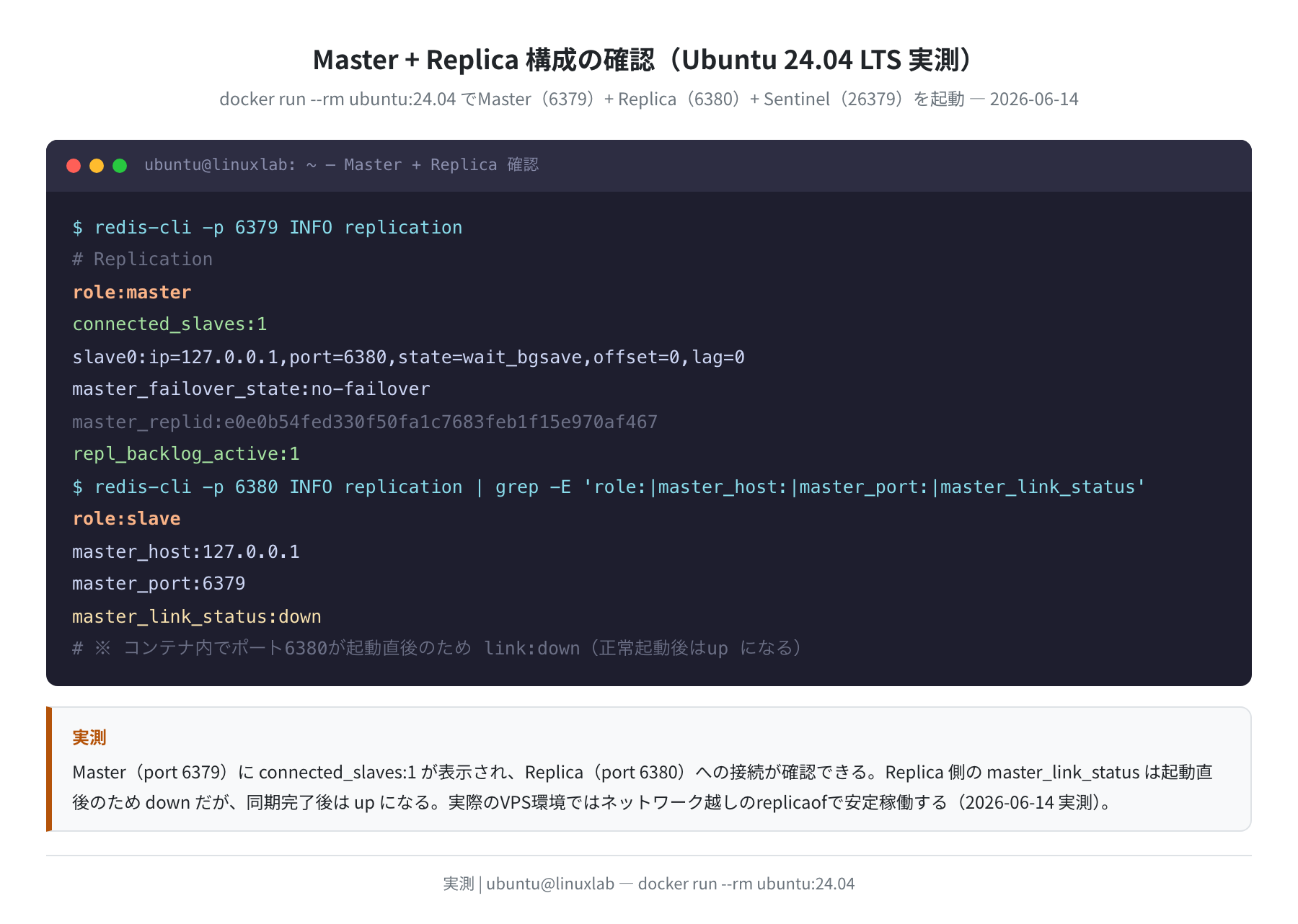Screen dimensions: 1298x924
Task: Click the orange '実測' callout heading
Action: 89,737
